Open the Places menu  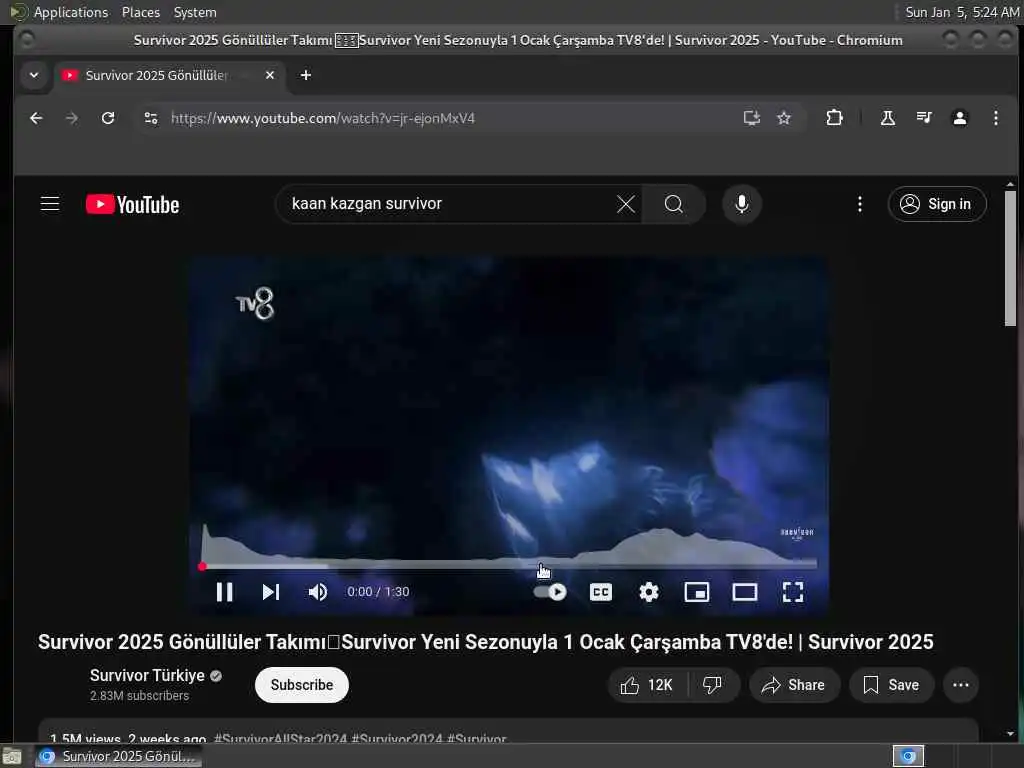click(x=140, y=12)
